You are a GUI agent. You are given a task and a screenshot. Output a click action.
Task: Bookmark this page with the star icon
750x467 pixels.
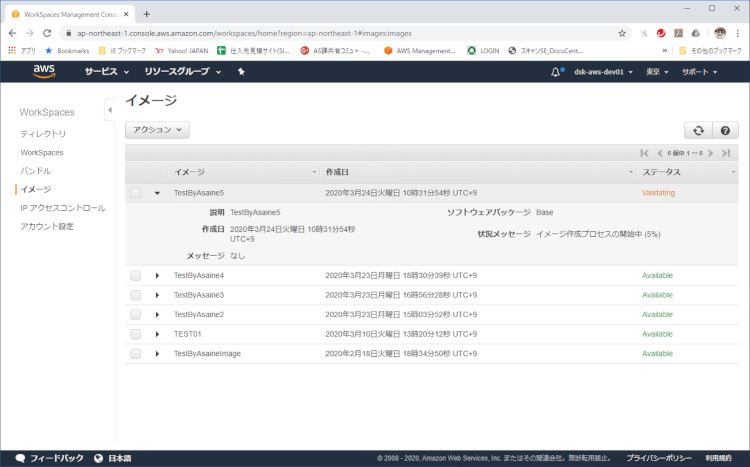[622, 32]
